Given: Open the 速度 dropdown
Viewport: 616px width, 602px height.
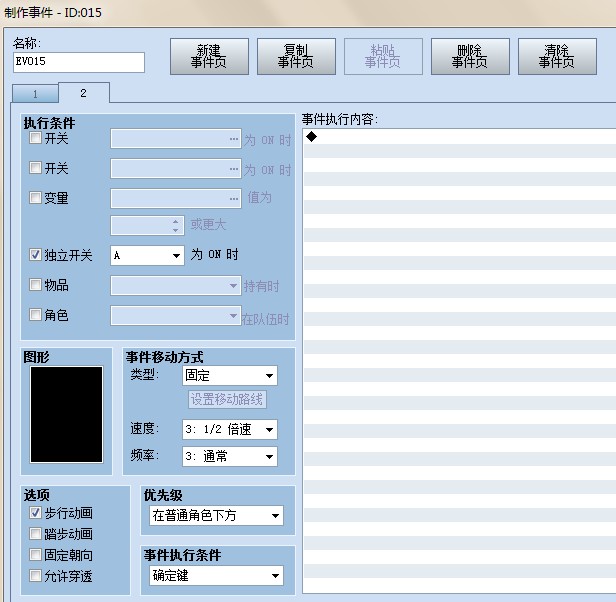Looking at the screenshot, I should click(230, 429).
